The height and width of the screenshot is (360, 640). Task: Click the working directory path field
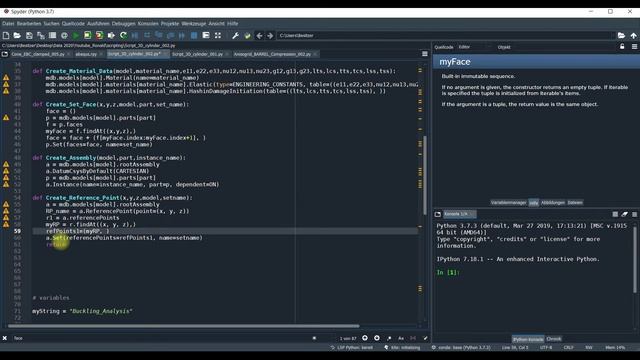tap(446, 36)
